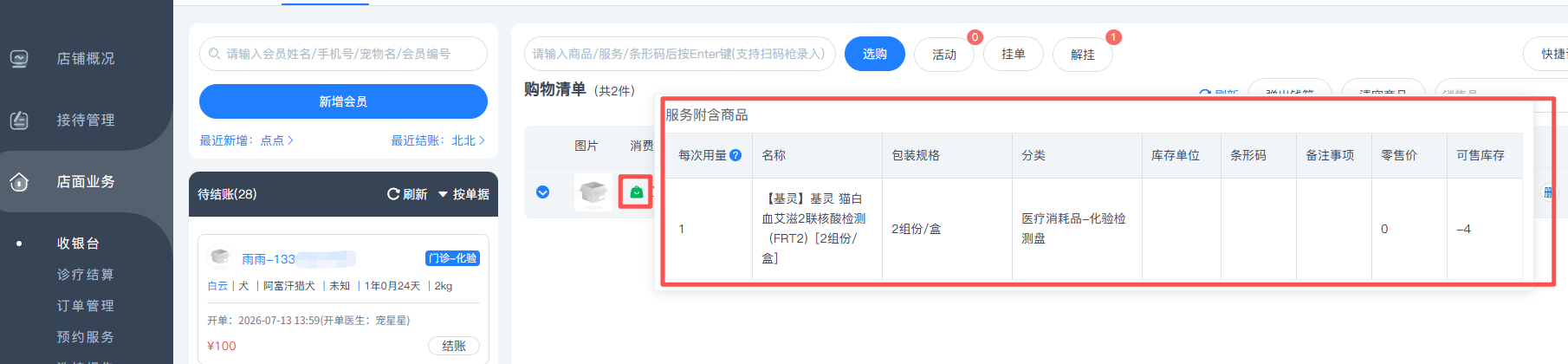1568x364 pixels.
Task: Click the 新增会员 button
Action: tap(343, 101)
